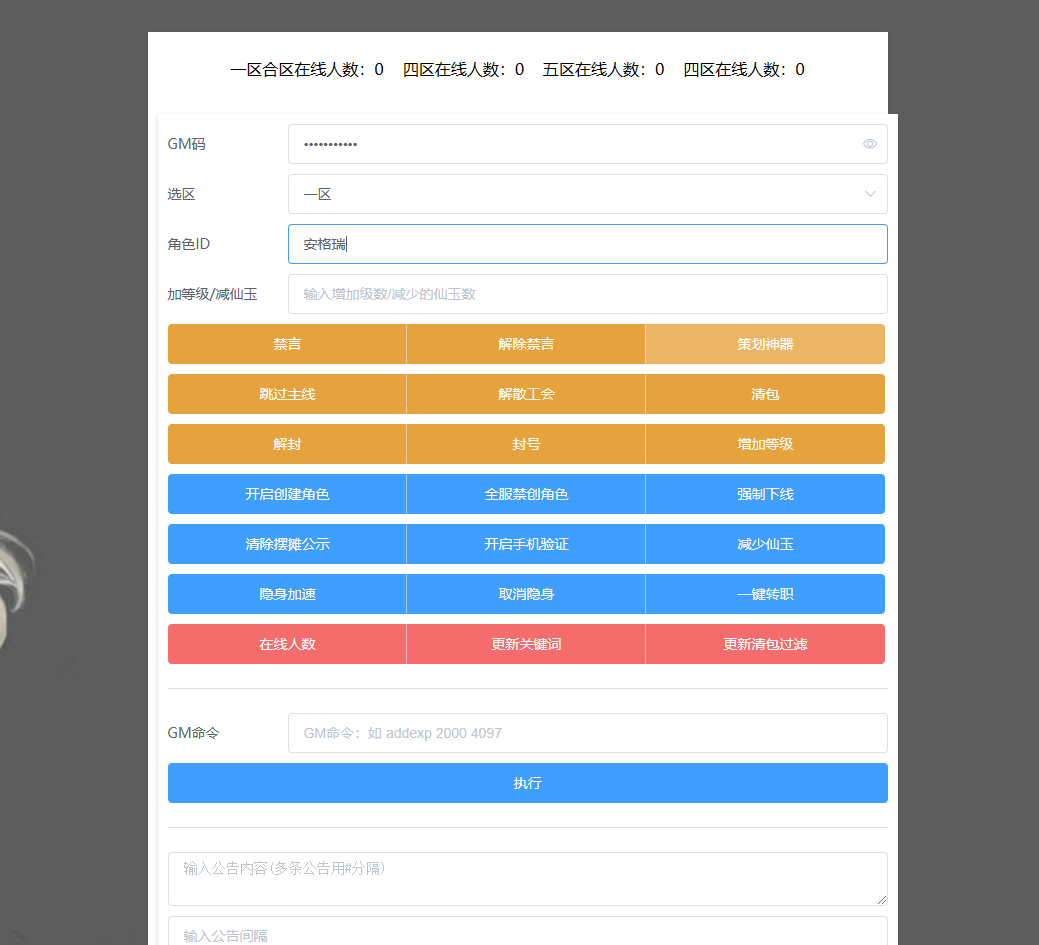The image size is (1039, 945).
Task: Toggle GM码 password visibility eye icon
Action: (869, 144)
